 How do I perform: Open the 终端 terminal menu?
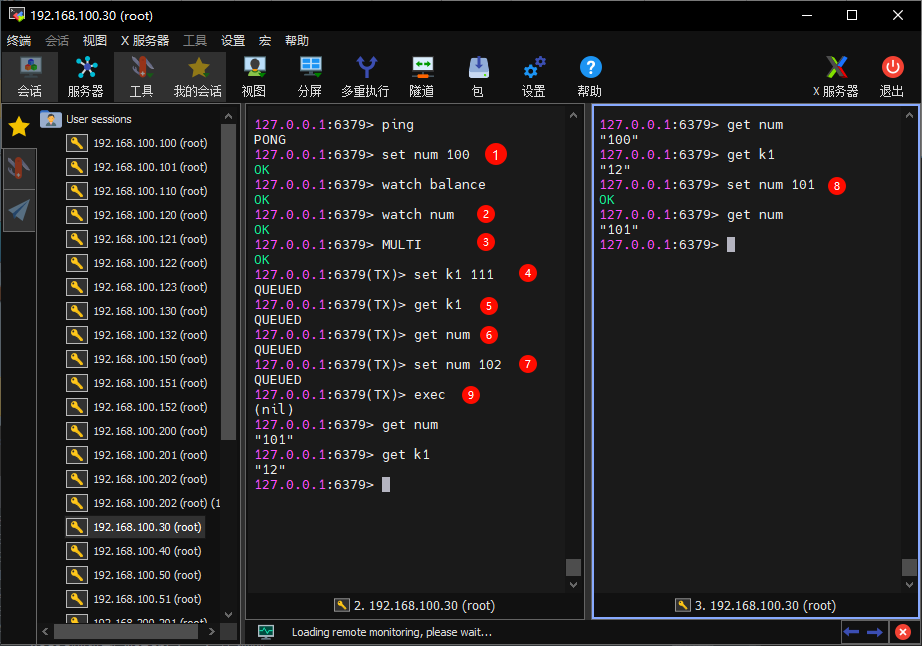click(x=19, y=41)
